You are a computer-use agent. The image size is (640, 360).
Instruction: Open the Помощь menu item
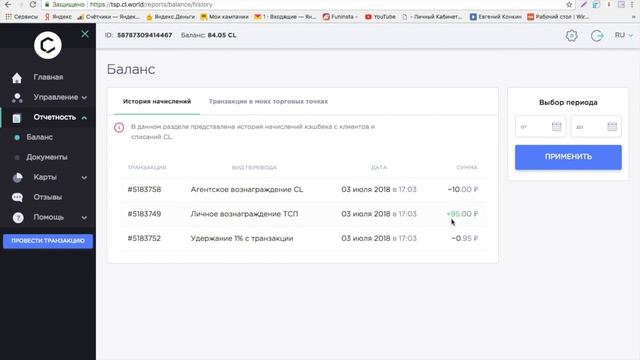click(49, 217)
